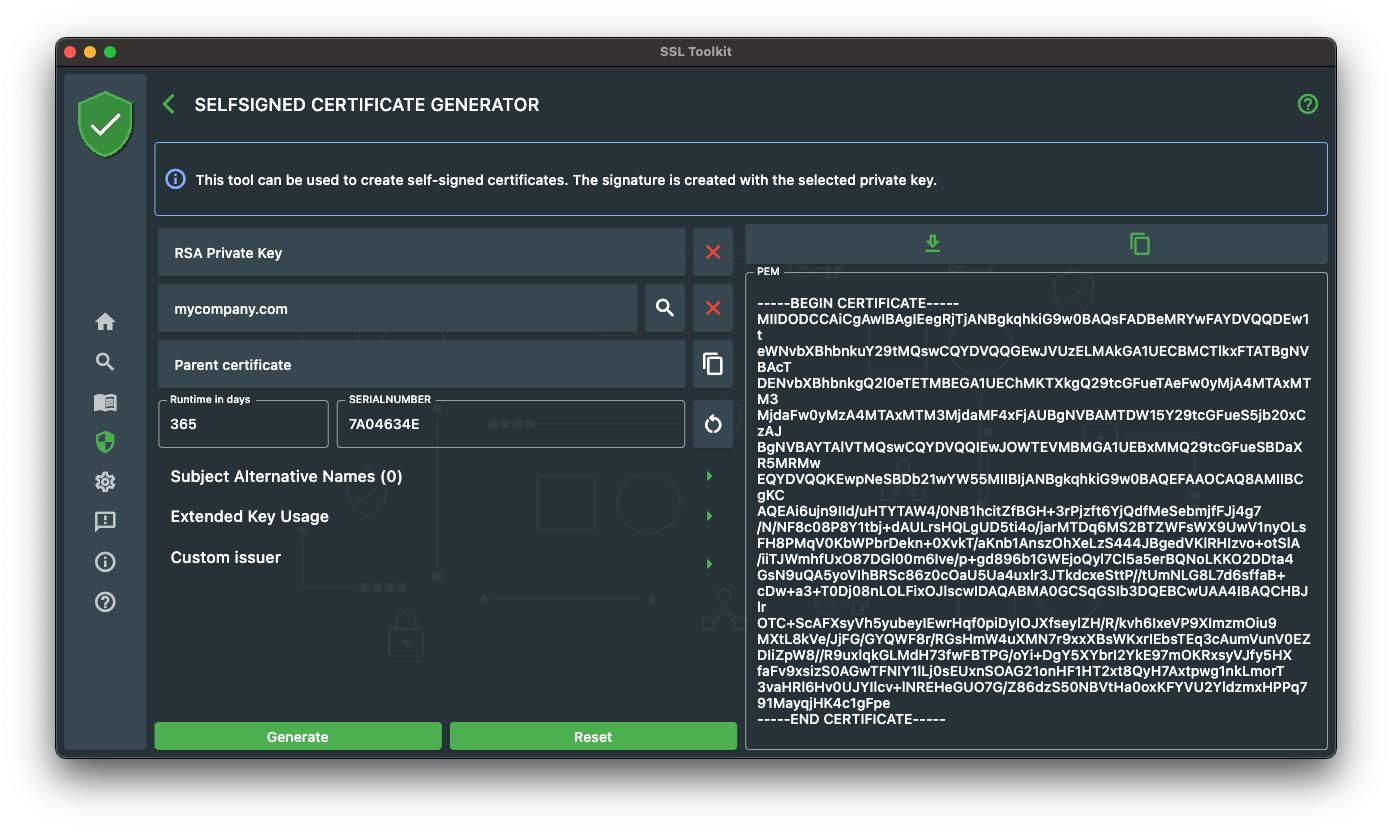The height and width of the screenshot is (832, 1392).
Task: Expand the Extended Key Usage section
Action: coord(709,517)
